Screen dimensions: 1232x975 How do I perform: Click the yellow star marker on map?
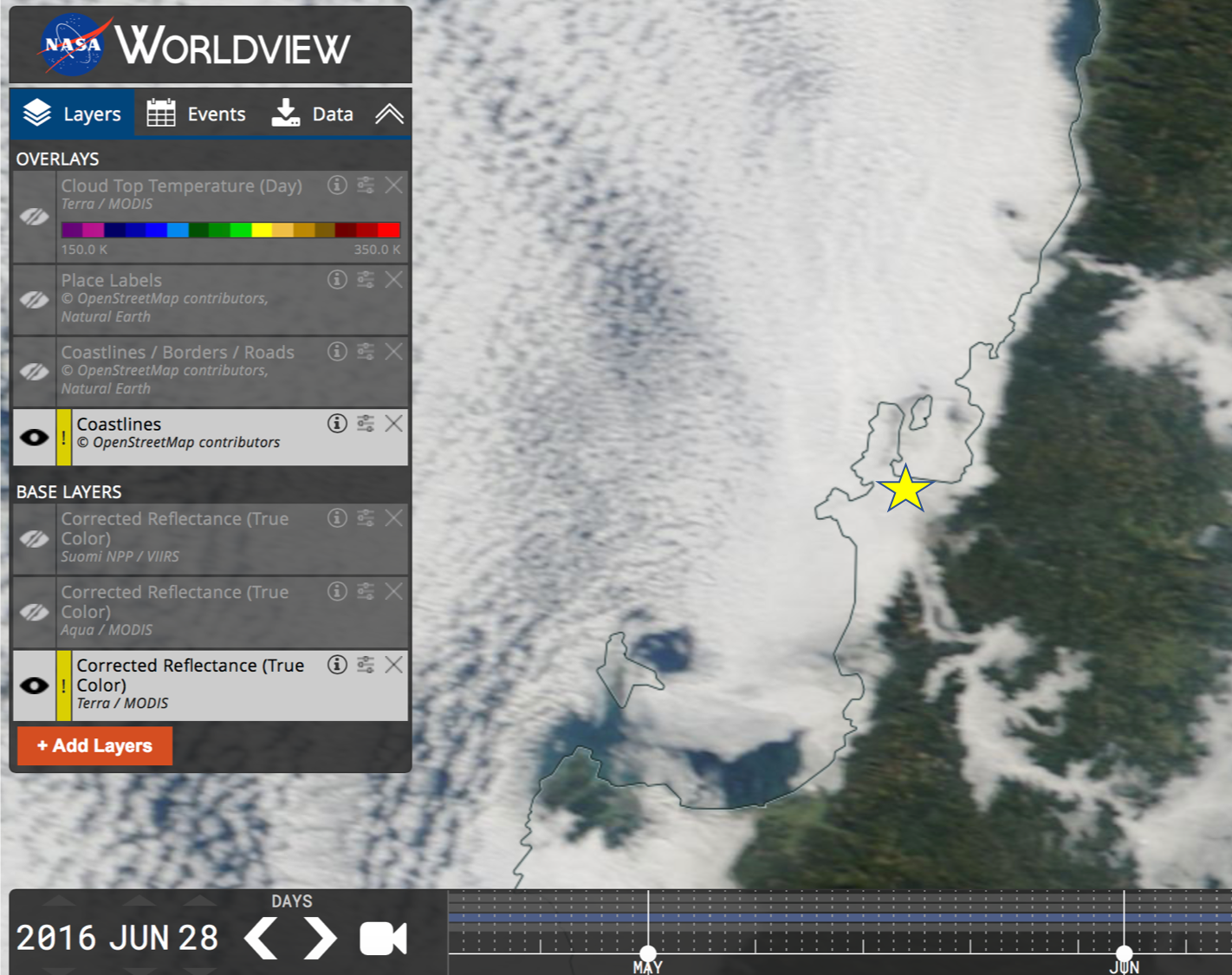[x=905, y=489]
